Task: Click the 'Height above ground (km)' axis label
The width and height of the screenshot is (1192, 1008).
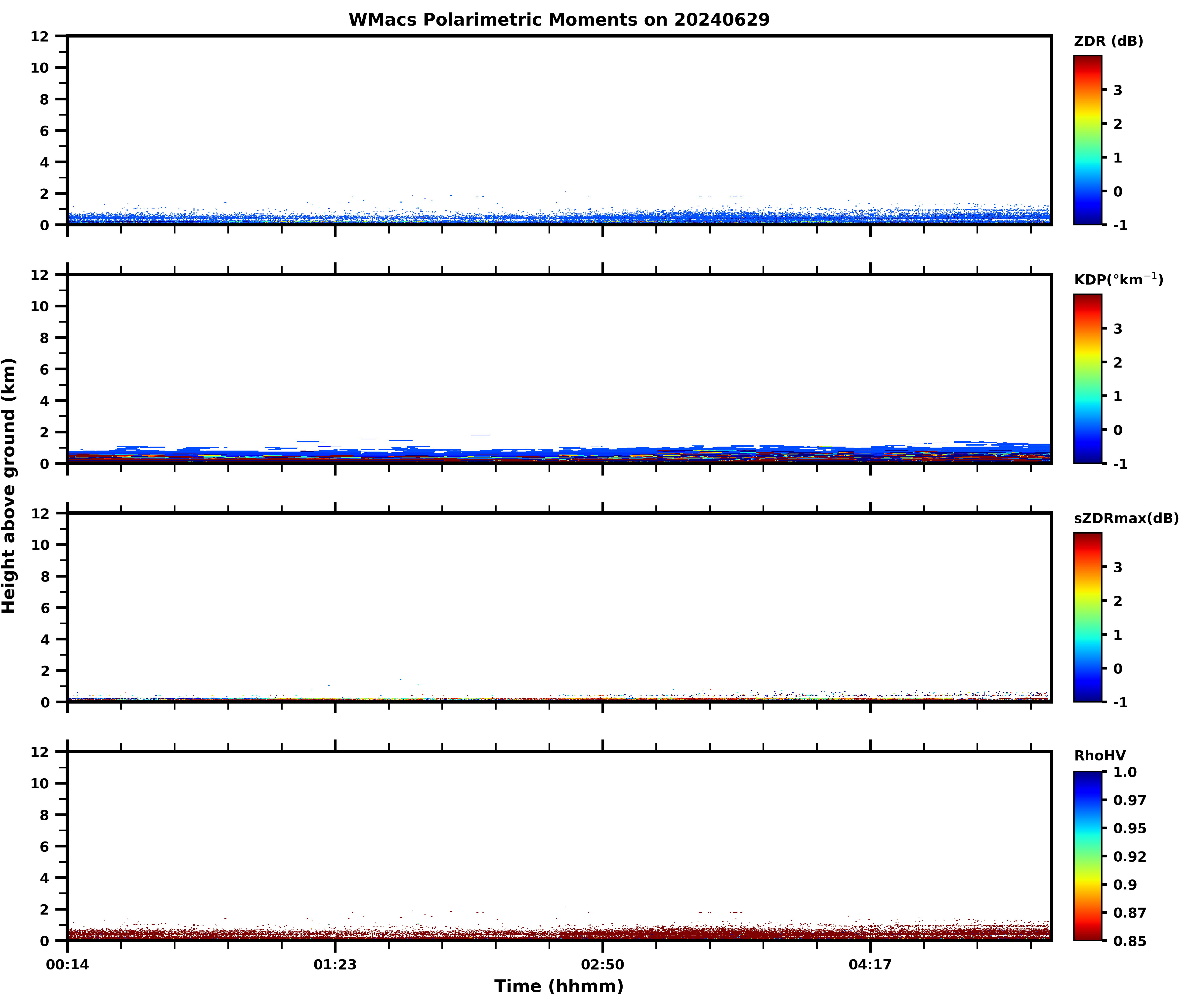Action: (x=9, y=486)
